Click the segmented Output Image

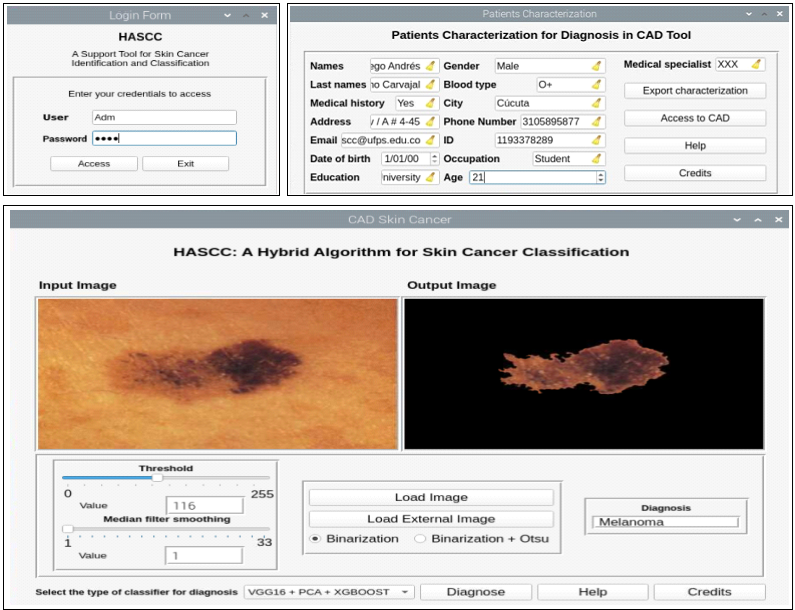click(x=584, y=374)
